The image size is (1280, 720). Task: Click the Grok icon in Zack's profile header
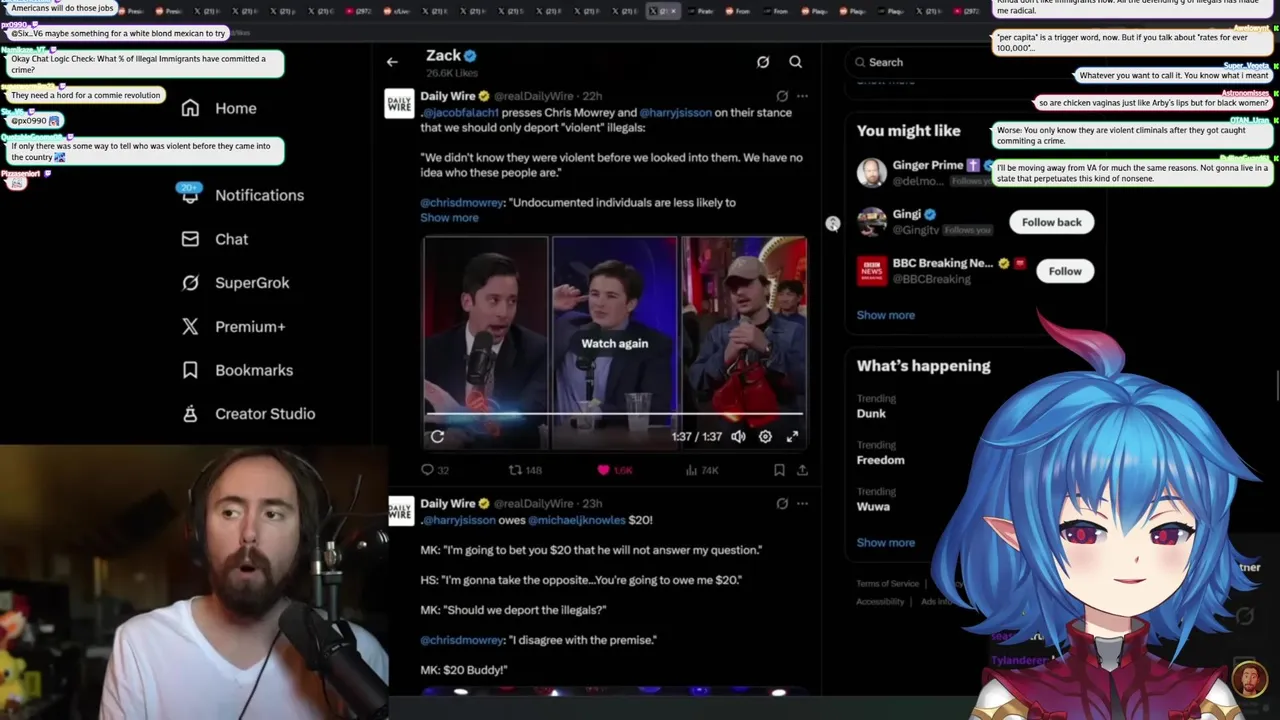[x=763, y=62]
